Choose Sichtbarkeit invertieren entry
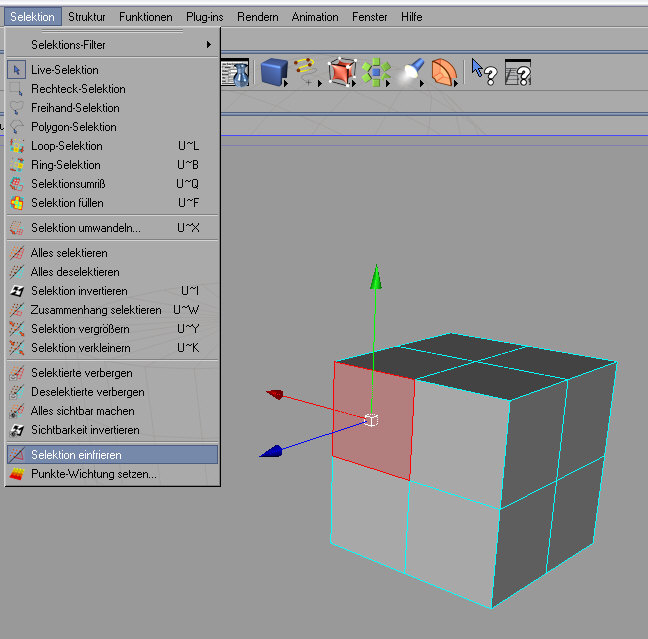 pyautogui.click(x=112, y=430)
